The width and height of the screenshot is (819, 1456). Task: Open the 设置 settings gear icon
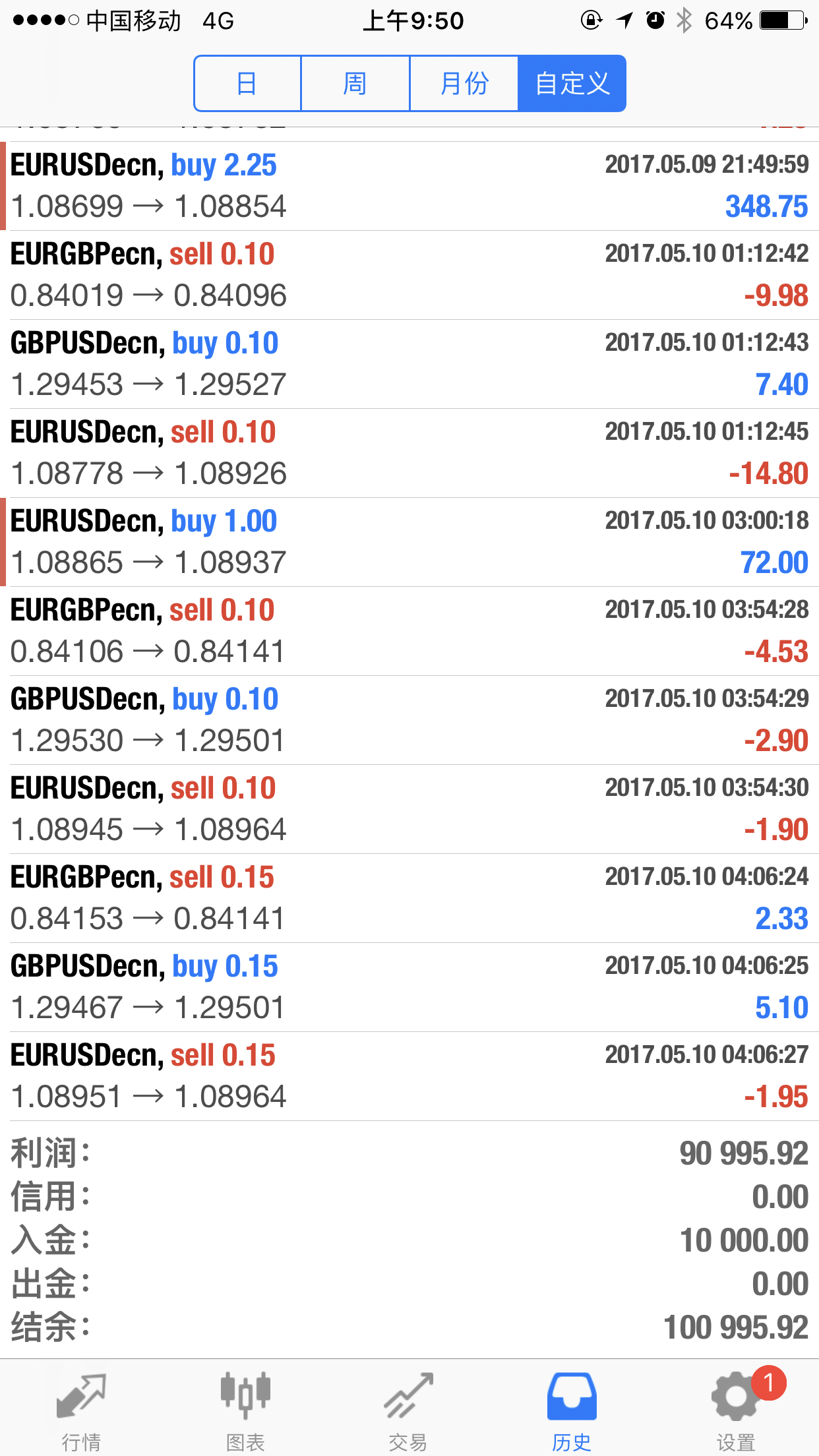pos(735,1397)
